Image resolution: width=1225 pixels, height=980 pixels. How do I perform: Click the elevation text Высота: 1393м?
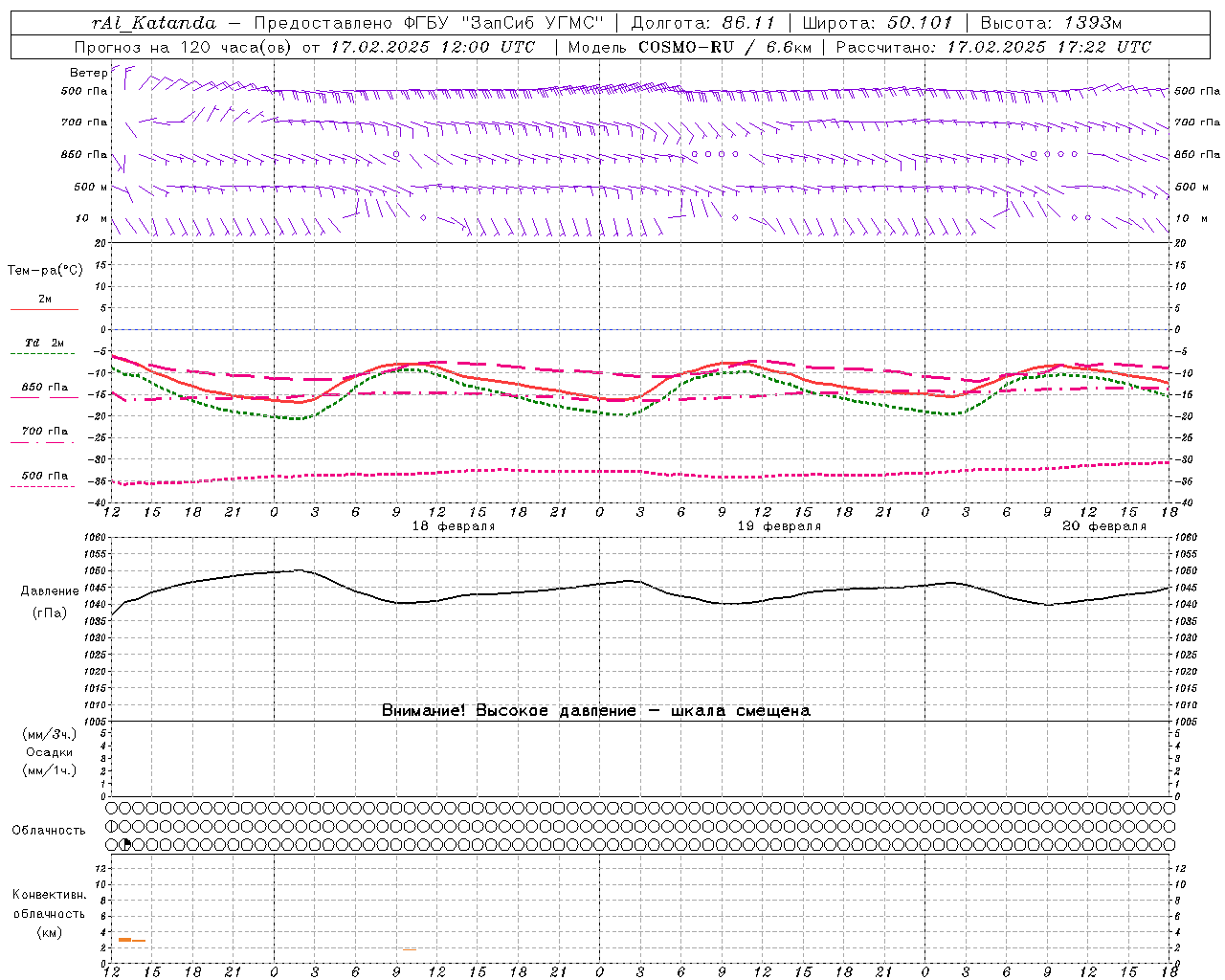[x=1051, y=23]
